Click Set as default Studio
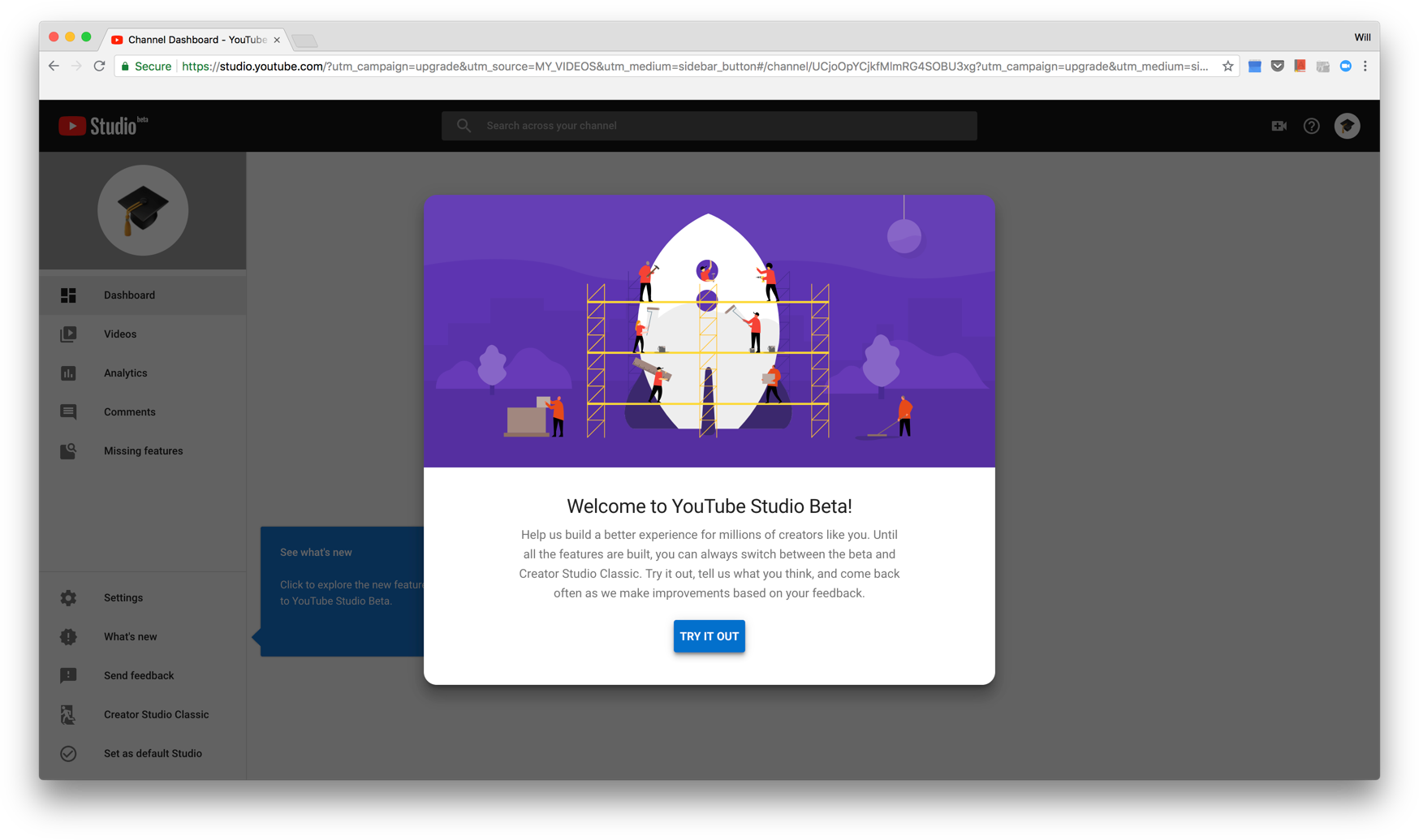Image resolution: width=1419 pixels, height=840 pixels. click(x=143, y=754)
